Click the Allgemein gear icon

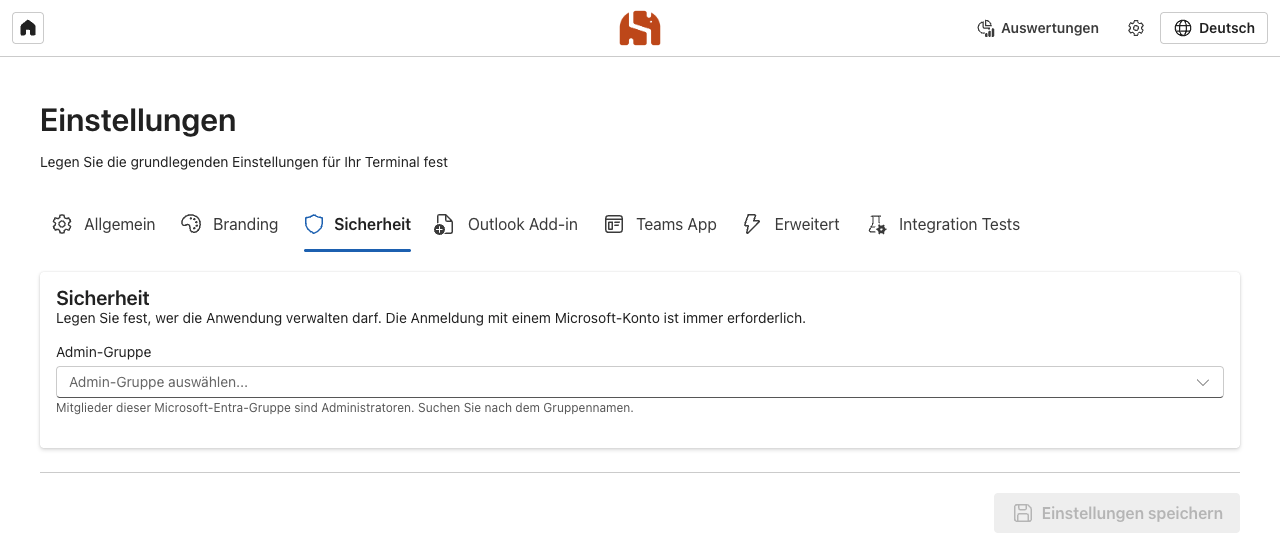(62, 224)
